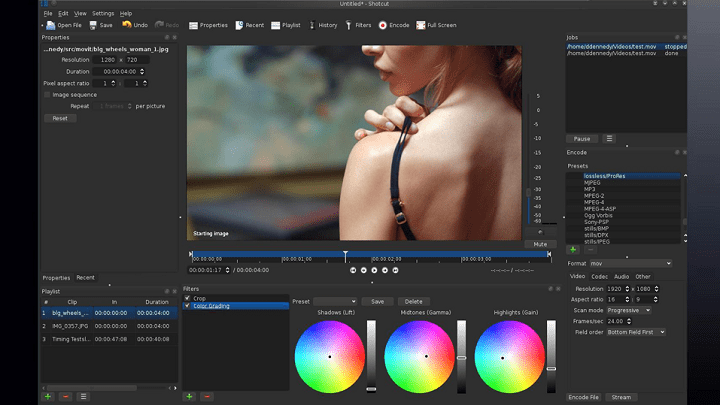This screenshot has height=405, width=720.
Task: Click the Save icon in toolbar
Action: 95,25
